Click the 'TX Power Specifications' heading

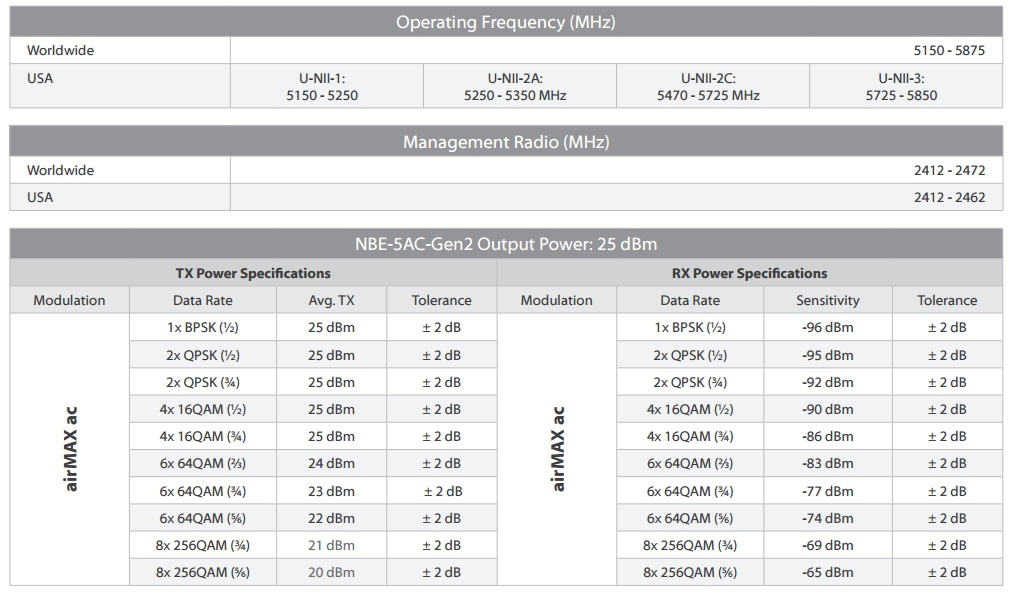pyautogui.click(x=253, y=273)
